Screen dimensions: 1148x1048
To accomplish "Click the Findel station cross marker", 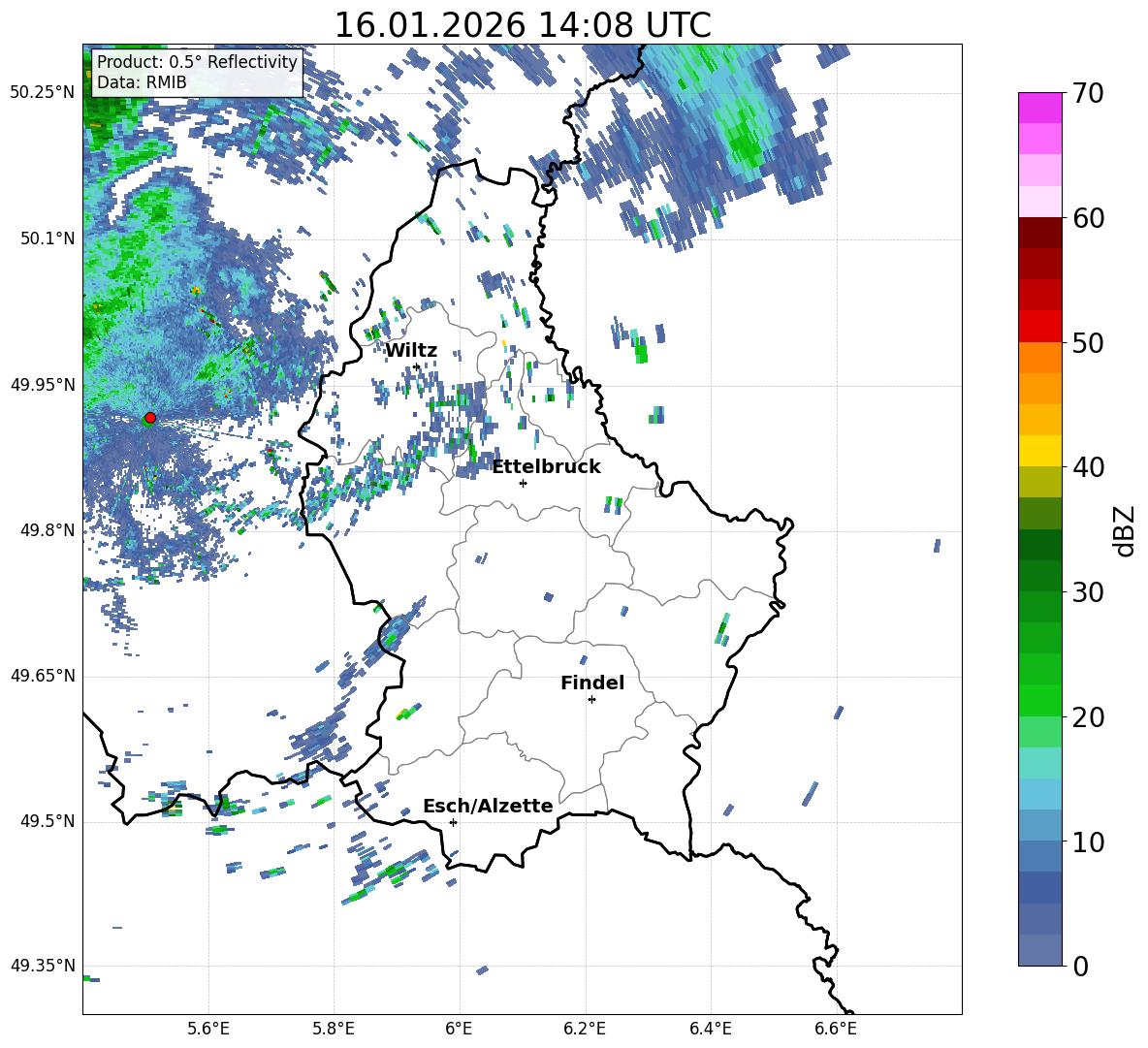I will [x=591, y=700].
